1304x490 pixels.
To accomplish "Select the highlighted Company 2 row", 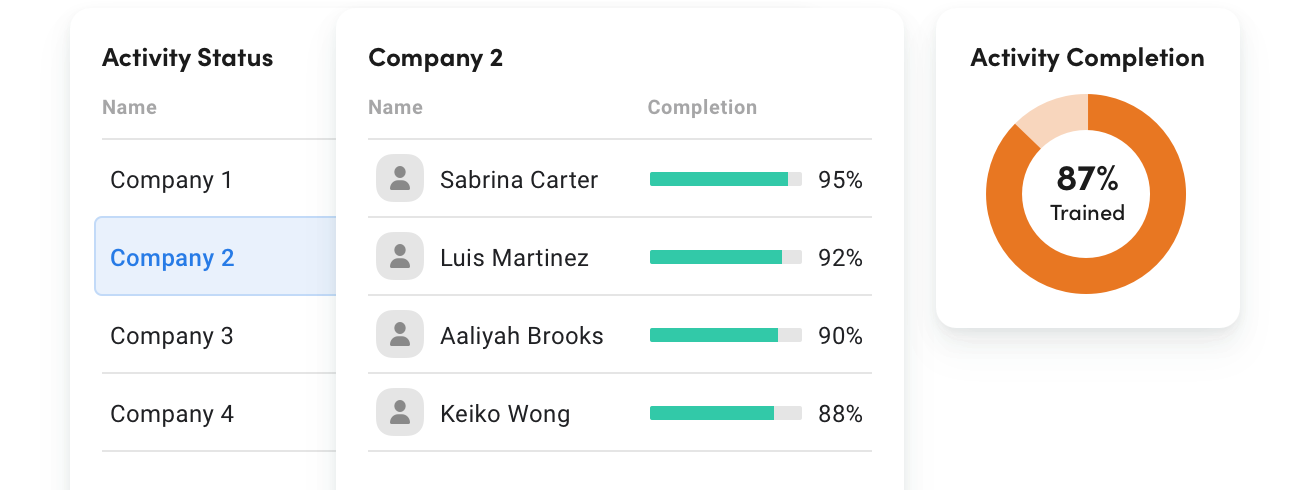I will (x=172, y=258).
